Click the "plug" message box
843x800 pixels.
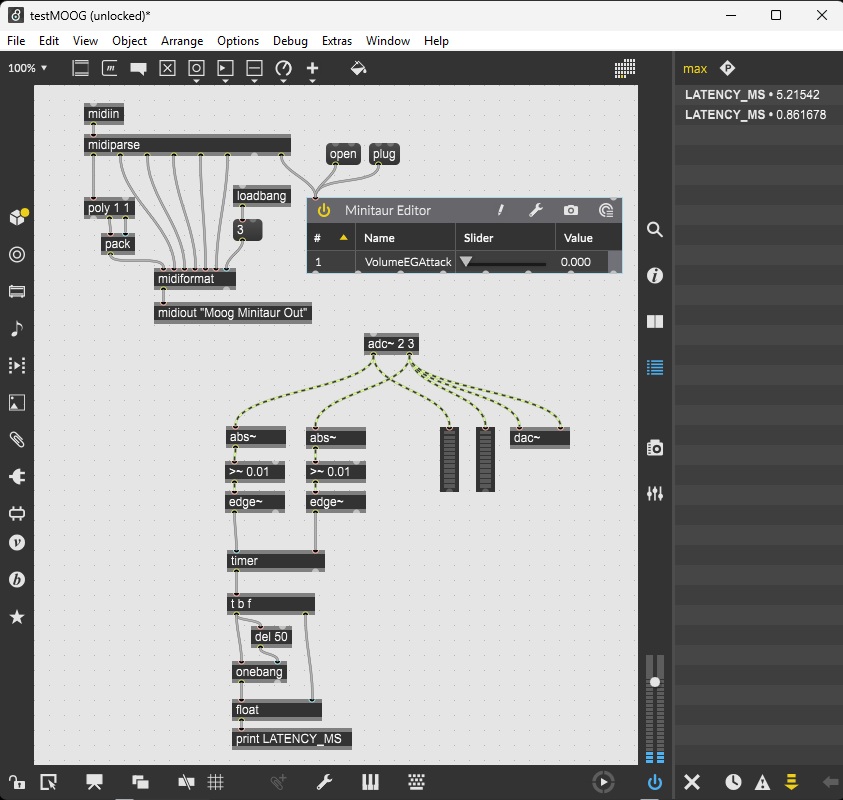(384, 154)
